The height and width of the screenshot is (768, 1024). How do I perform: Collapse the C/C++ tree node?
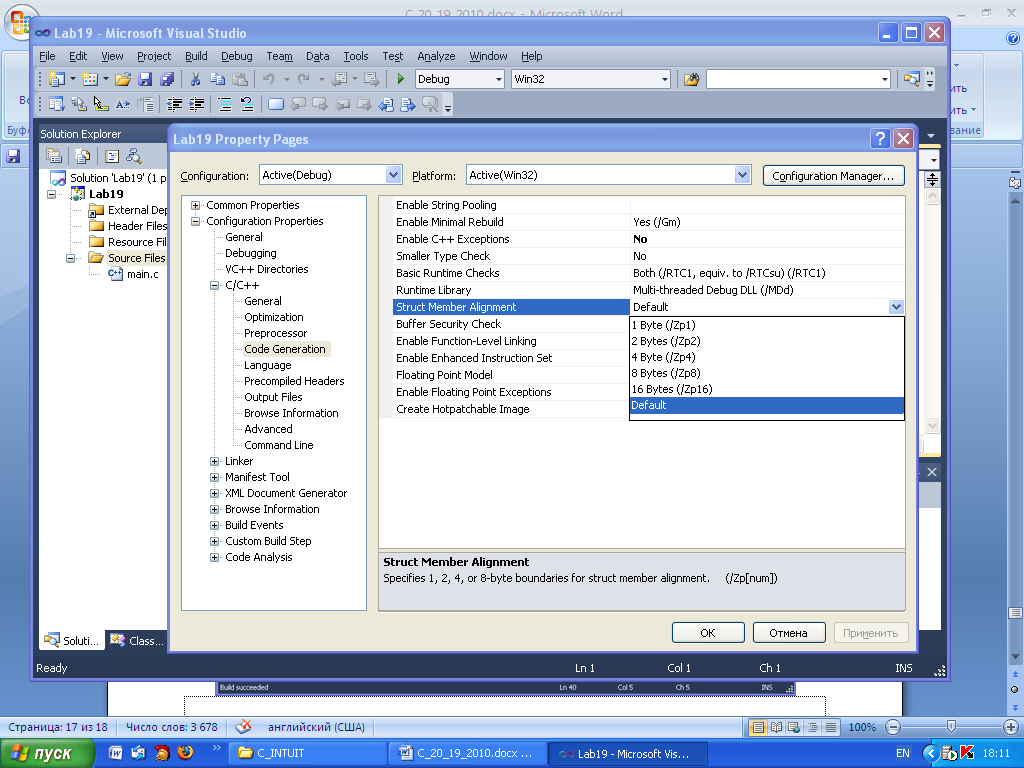click(214, 285)
